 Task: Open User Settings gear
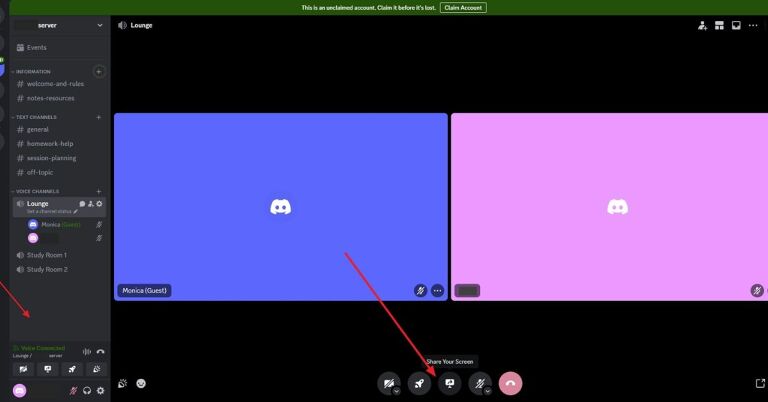coord(100,391)
